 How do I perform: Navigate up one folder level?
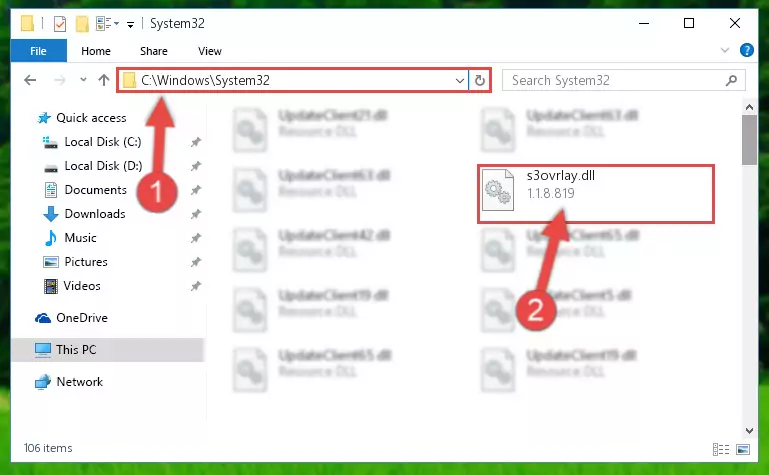click(x=103, y=80)
